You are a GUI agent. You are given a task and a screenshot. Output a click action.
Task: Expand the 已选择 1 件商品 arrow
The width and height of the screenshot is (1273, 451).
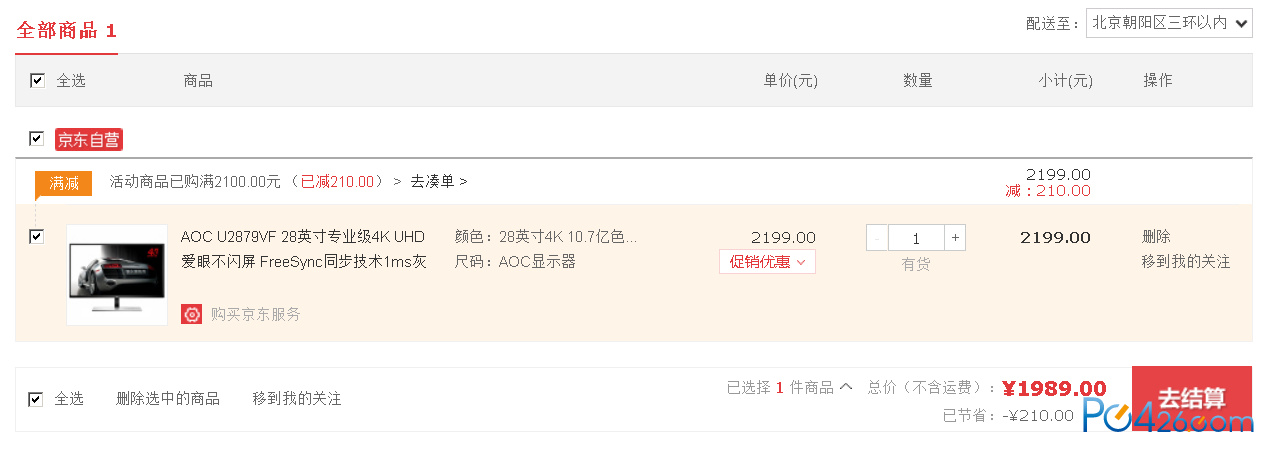click(x=846, y=387)
